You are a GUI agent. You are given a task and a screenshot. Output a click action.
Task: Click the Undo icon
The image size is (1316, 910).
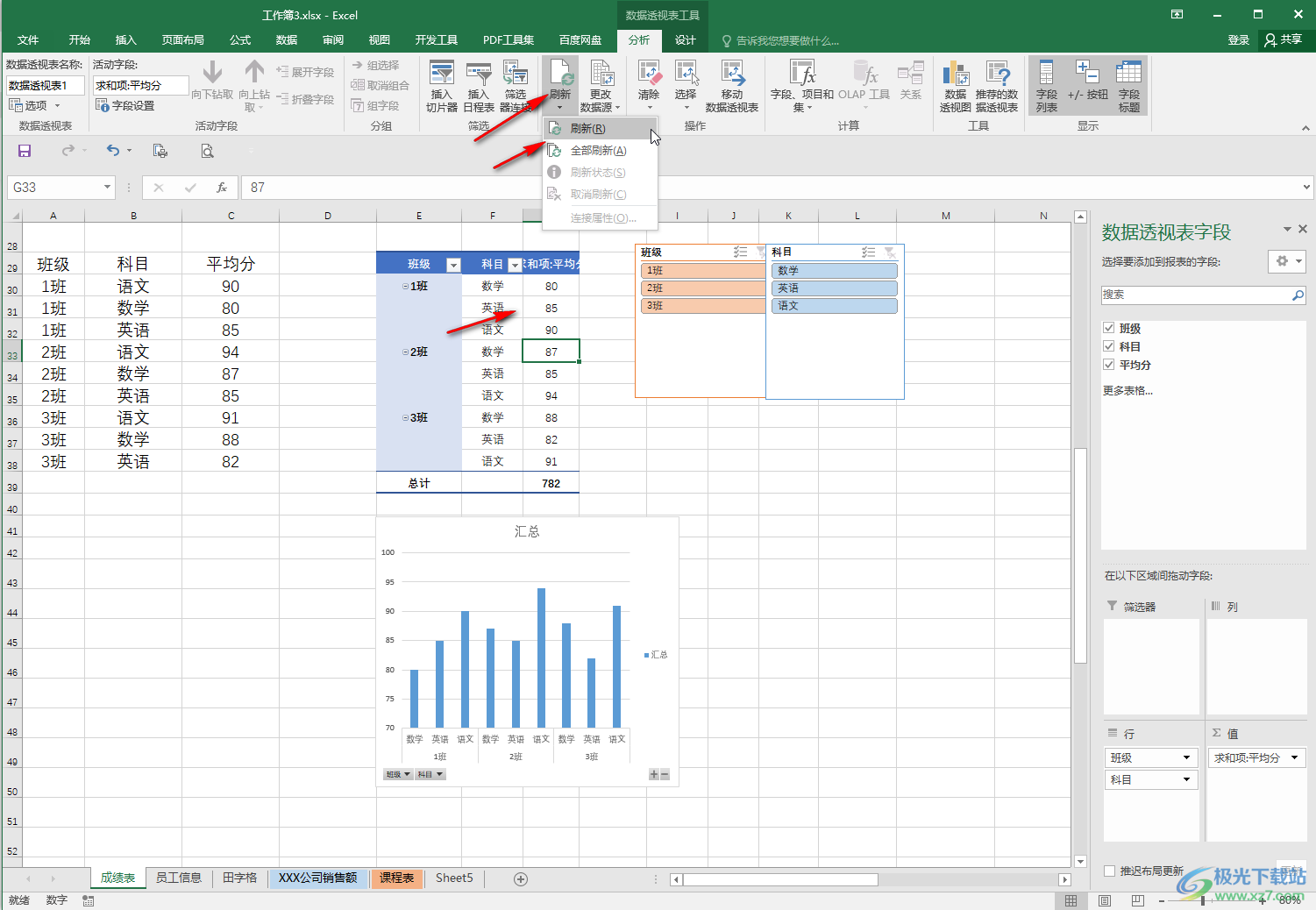tap(112, 151)
